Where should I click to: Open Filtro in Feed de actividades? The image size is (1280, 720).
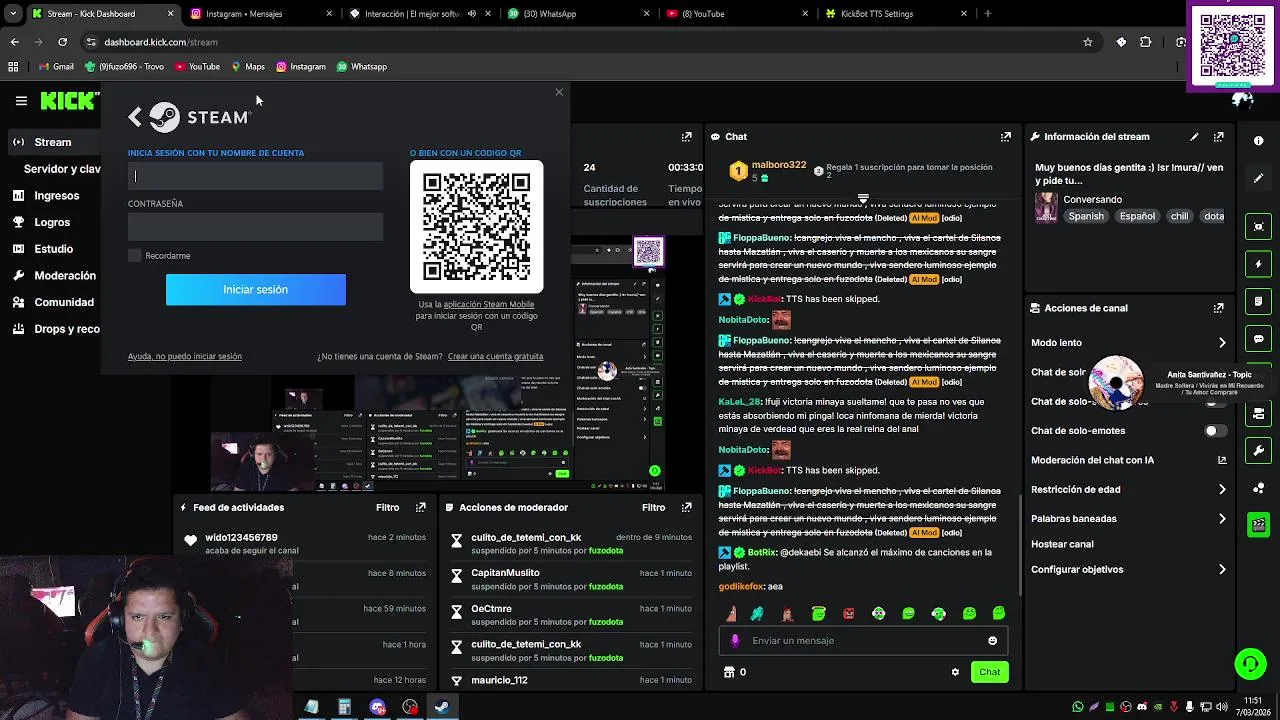pos(387,508)
